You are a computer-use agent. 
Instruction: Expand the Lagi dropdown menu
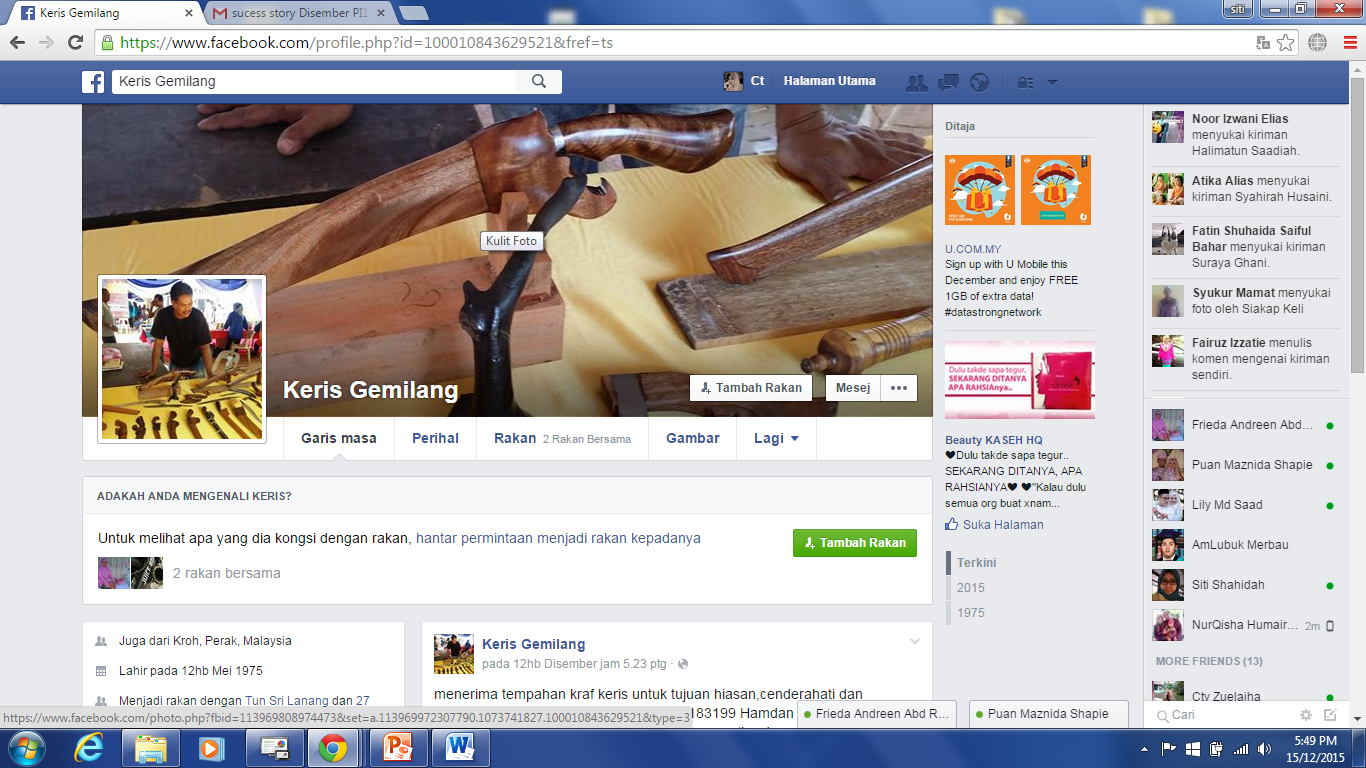[776, 438]
